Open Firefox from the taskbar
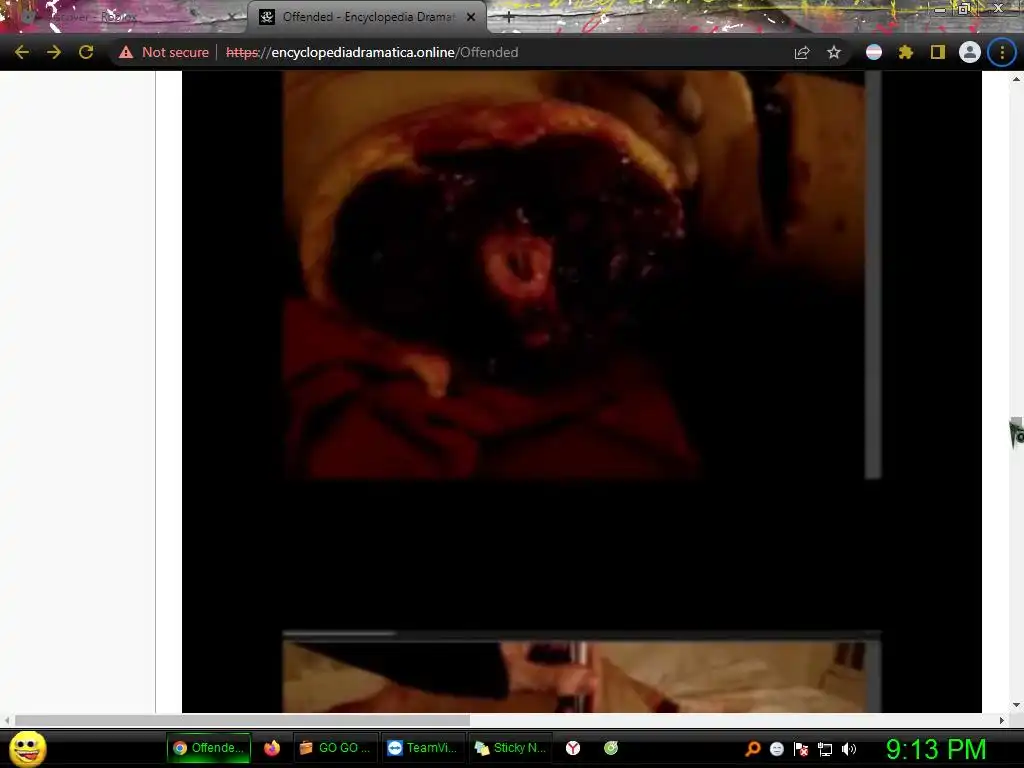The height and width of the screenshot is (768, 1024). 272,748
